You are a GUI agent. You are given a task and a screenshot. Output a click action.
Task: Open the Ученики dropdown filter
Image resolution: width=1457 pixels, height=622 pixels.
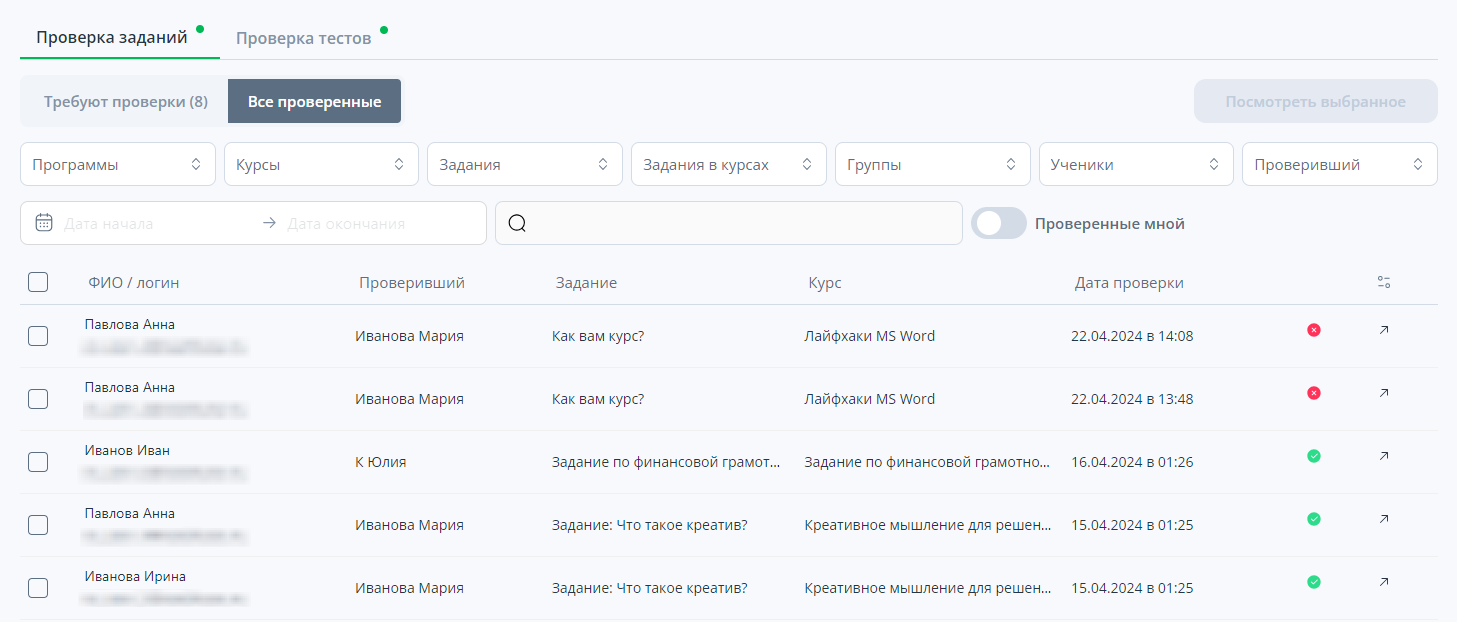click(x=1135, y=165)
